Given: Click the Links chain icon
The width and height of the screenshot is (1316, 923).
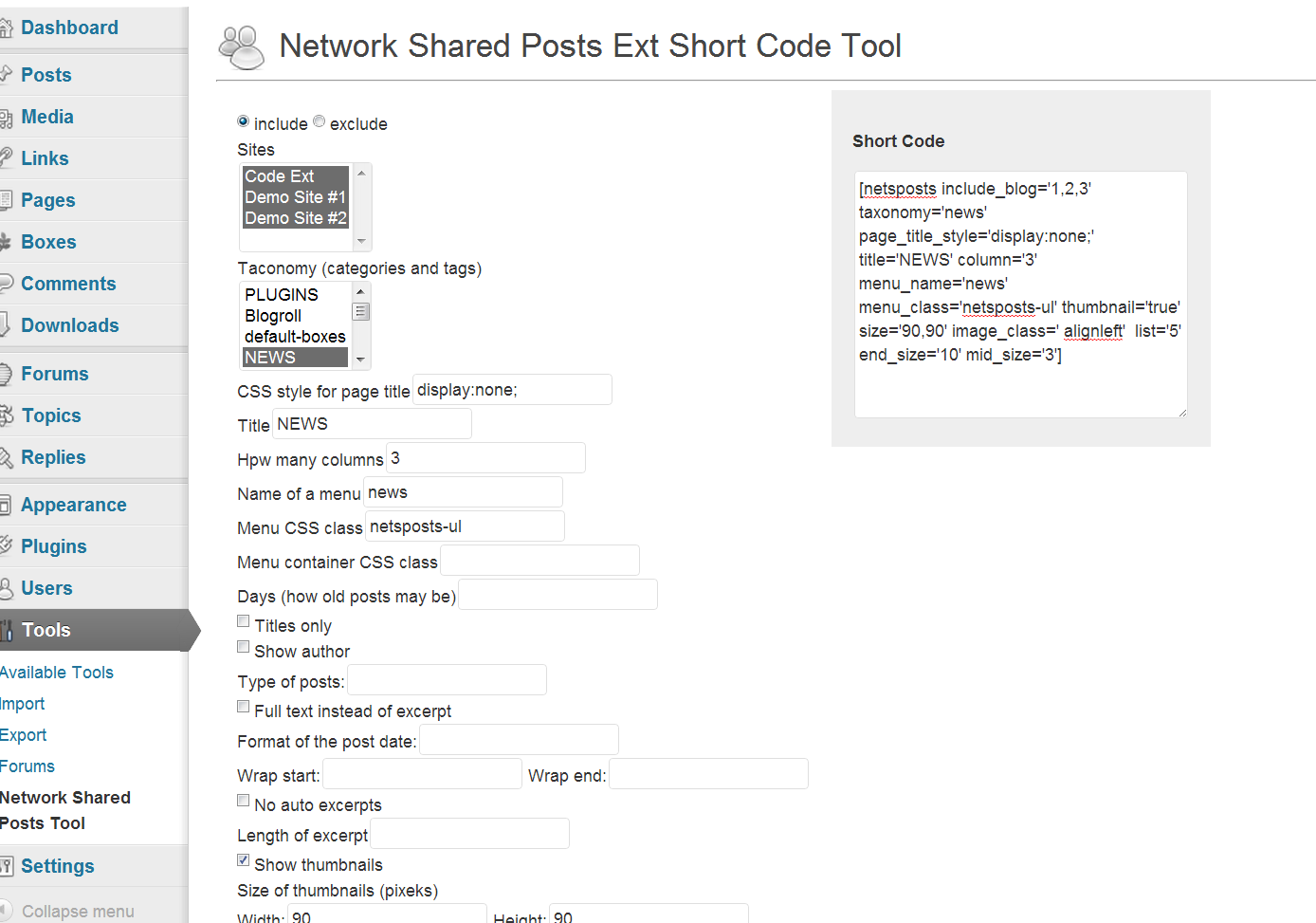Looking at the screenshot, I should click(x=6, y=158).
